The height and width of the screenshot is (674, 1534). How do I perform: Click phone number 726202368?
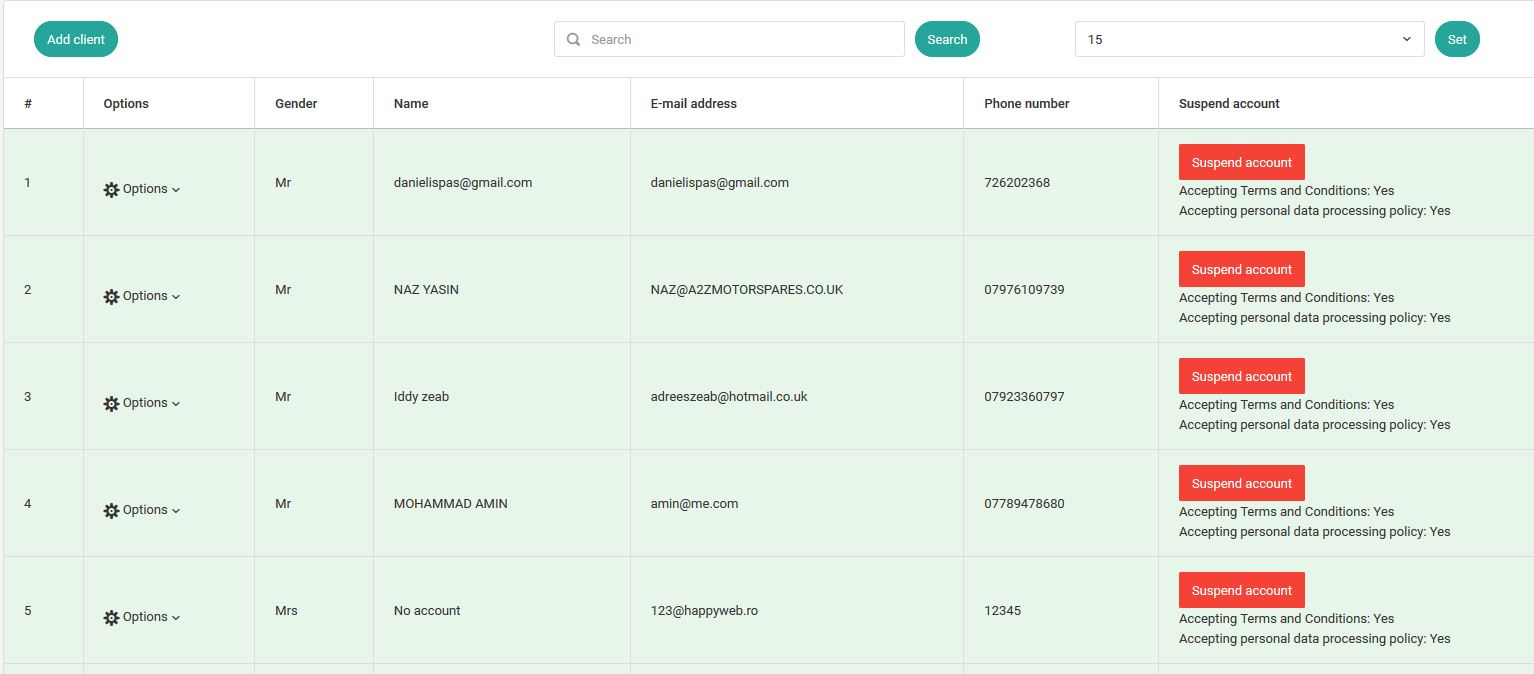(x=1017, y=182)
